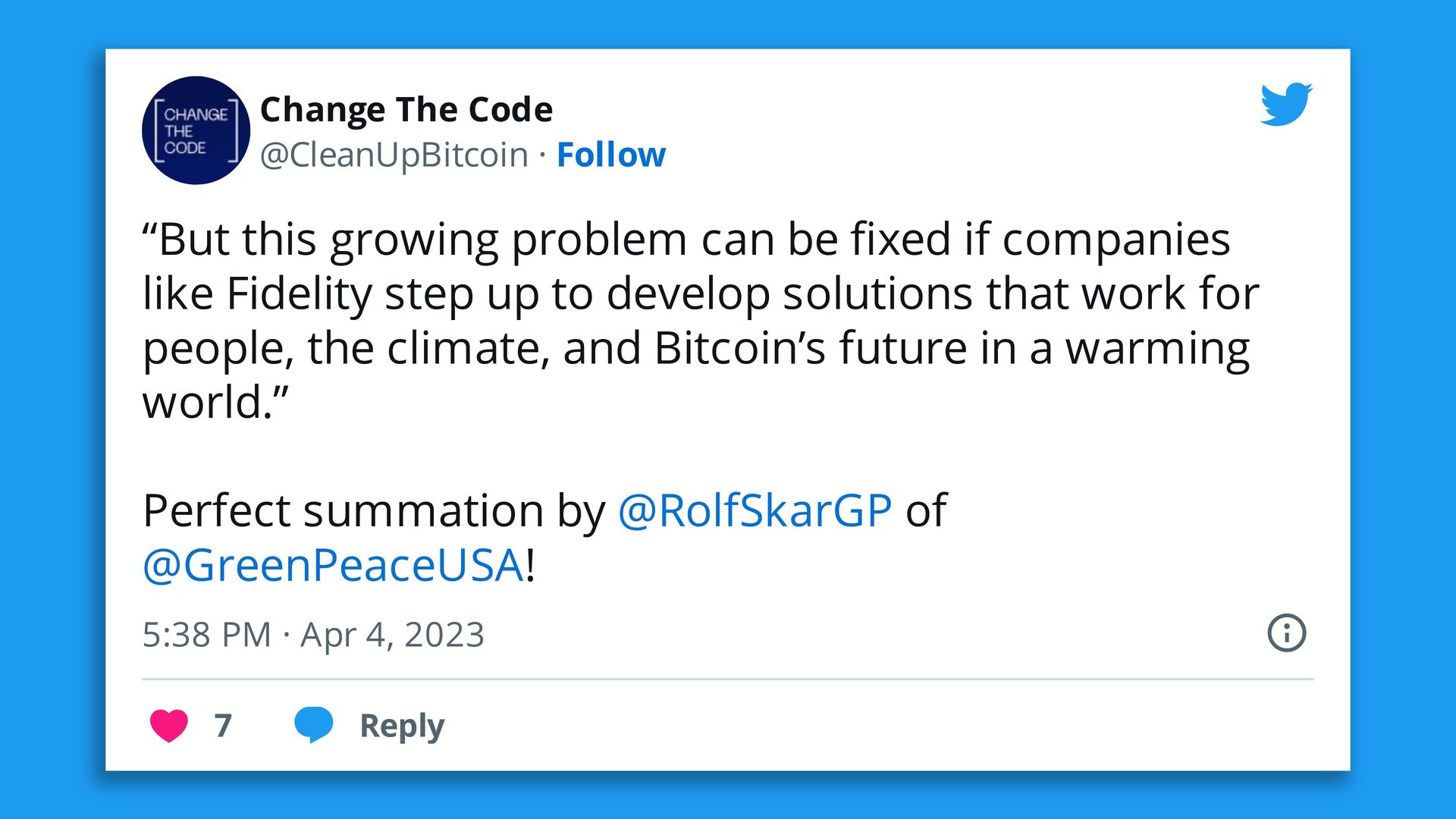Viewport: 1456px width, 819px height.
Task: Open the @RolfSkarGP profile link
Action: 755,510
